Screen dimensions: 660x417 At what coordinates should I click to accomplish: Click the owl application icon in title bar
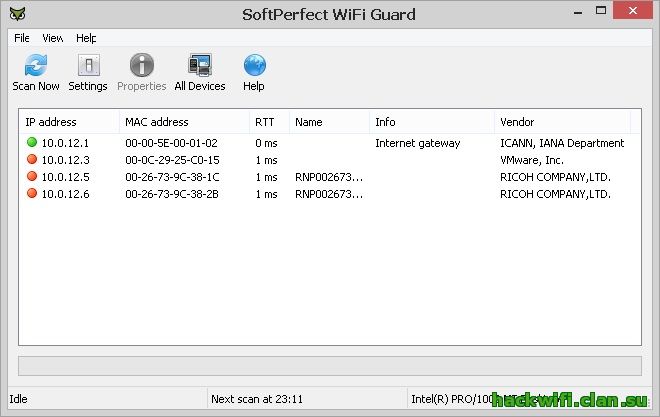pyautogui.click(x=18, y=14)
